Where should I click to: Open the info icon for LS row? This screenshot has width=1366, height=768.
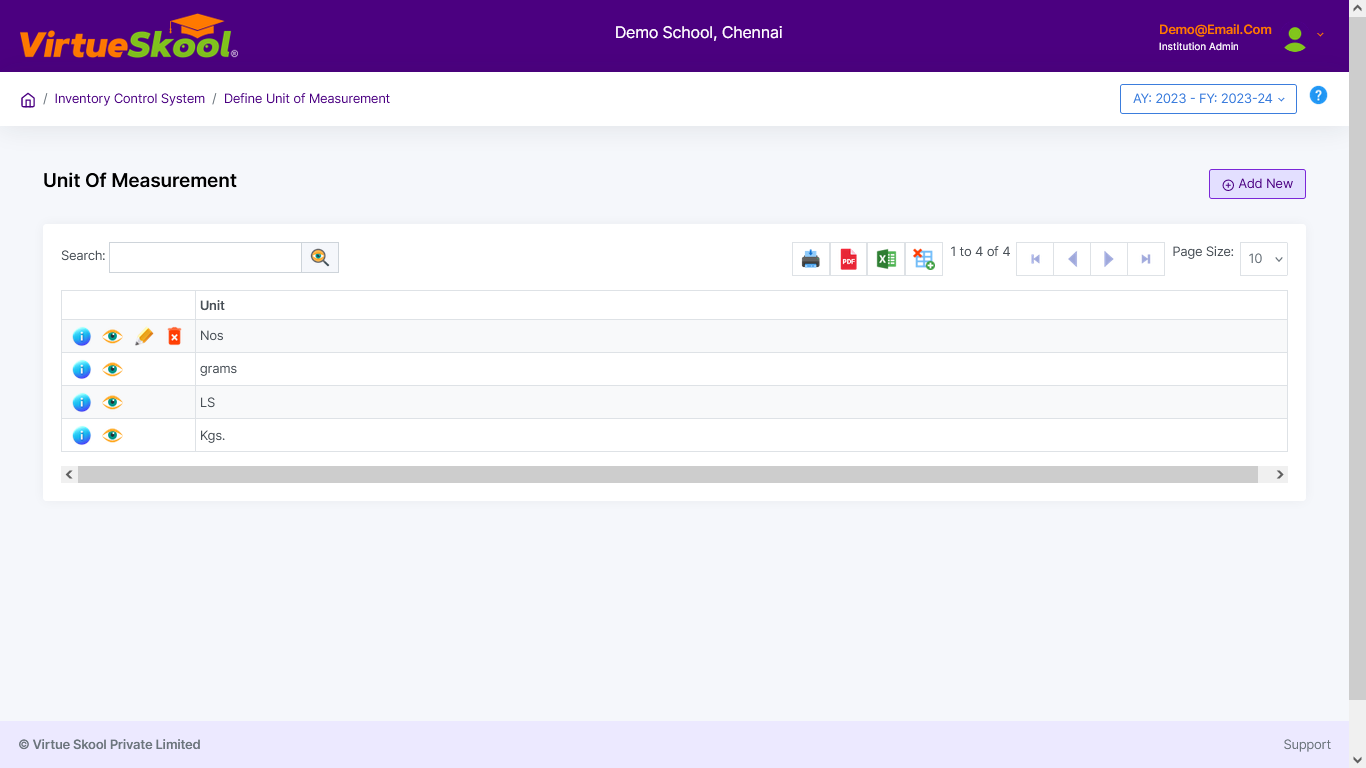click(82, 403)
